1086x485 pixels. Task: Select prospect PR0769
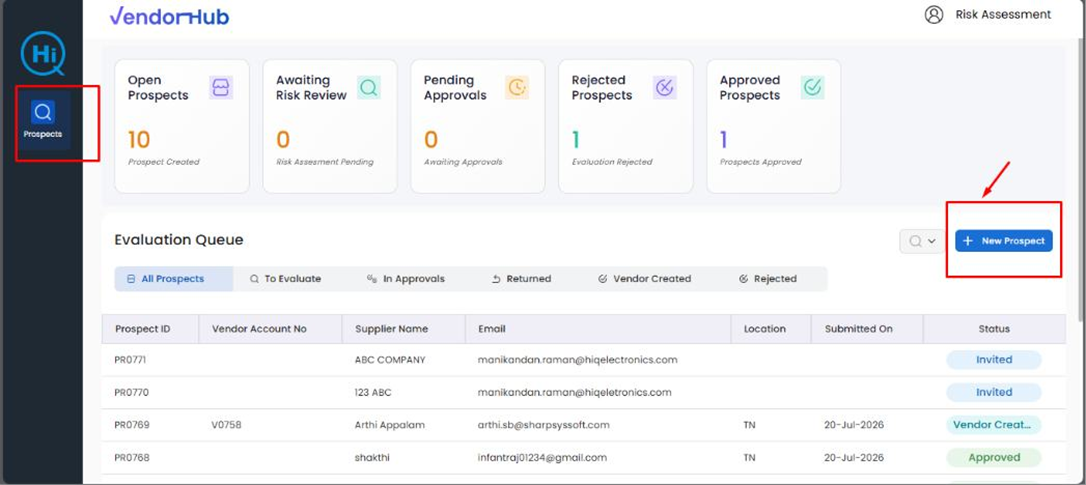(132, 425)
